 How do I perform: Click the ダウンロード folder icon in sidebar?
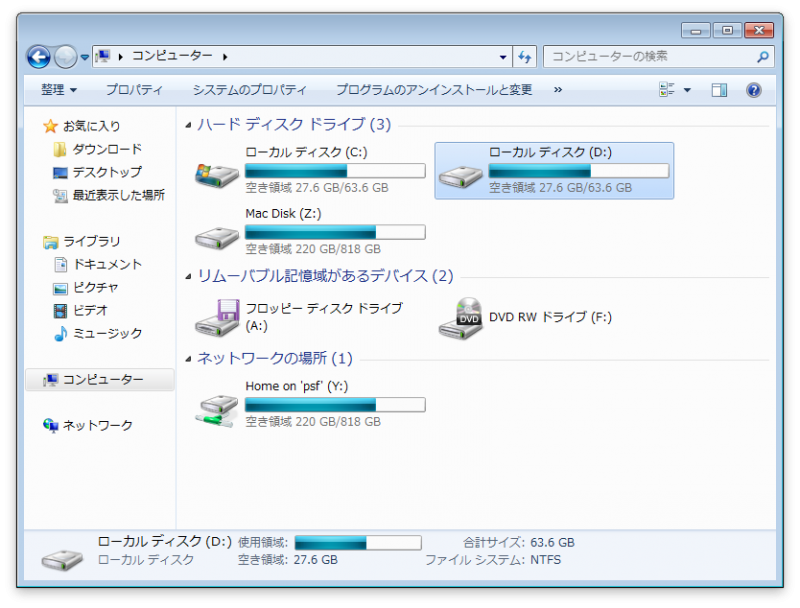(x=60, y=149)
